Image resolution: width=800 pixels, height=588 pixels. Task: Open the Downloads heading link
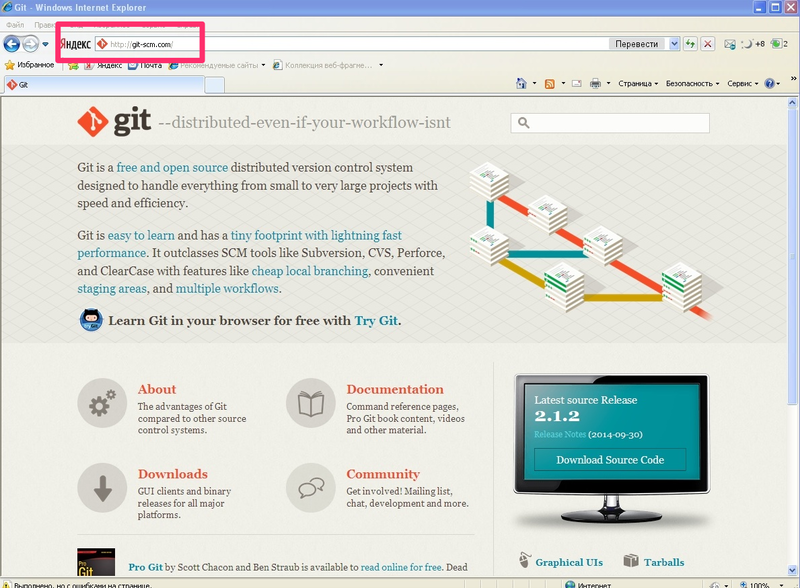click(x=172, y=474)
